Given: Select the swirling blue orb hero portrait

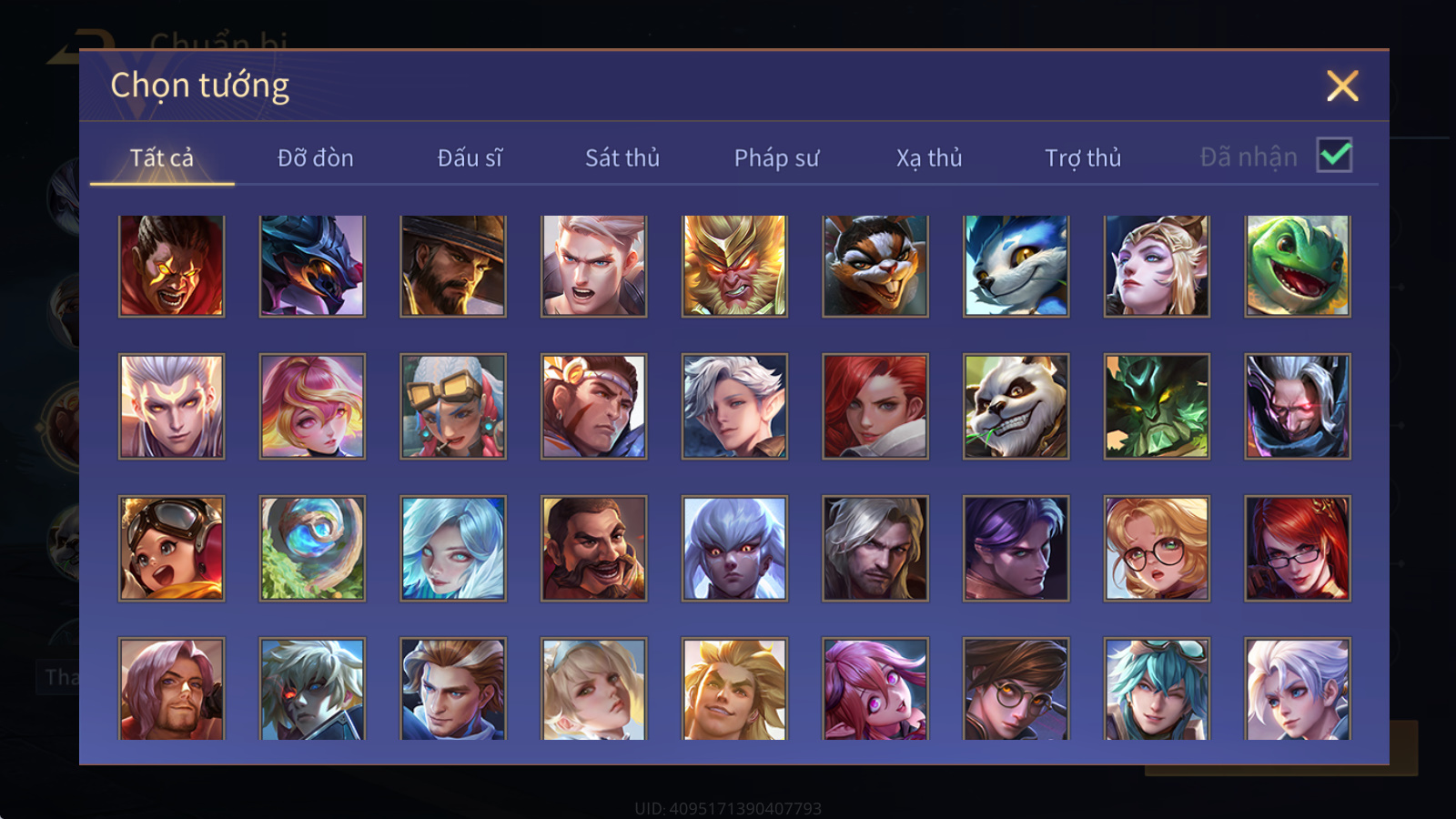Looking at the screenshot, I should 312,548.
